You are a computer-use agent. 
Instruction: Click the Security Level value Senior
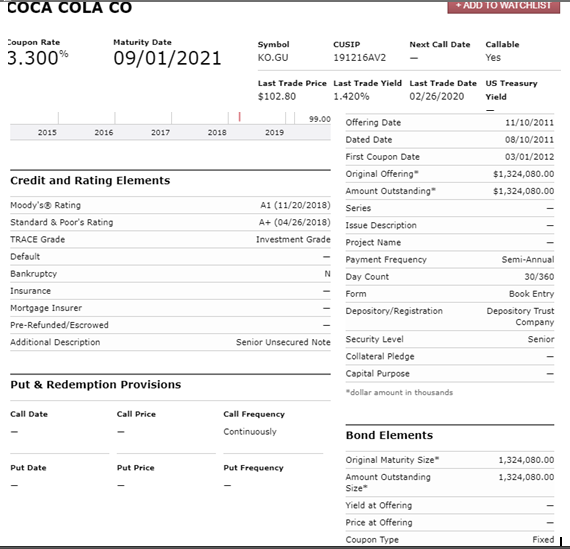[541, 339]
